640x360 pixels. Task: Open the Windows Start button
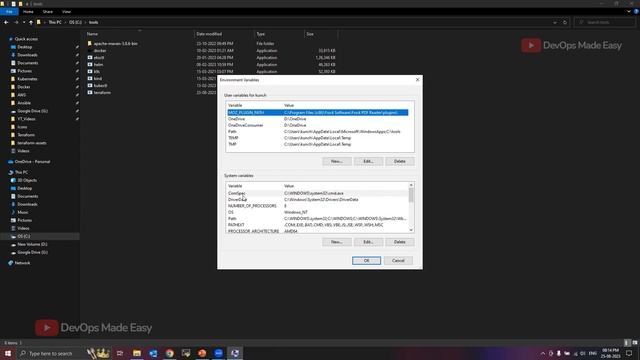pos(8,353)
